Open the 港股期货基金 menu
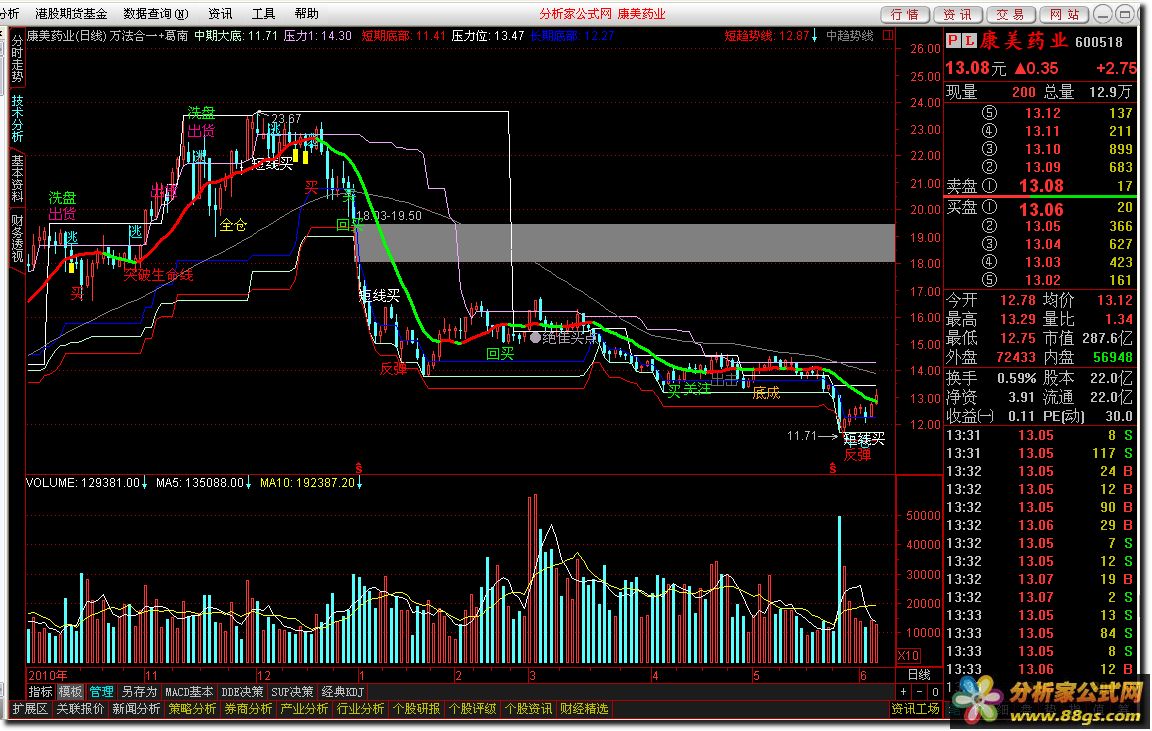Viewport: 1152px width, 731px height. tap(71, 13)
